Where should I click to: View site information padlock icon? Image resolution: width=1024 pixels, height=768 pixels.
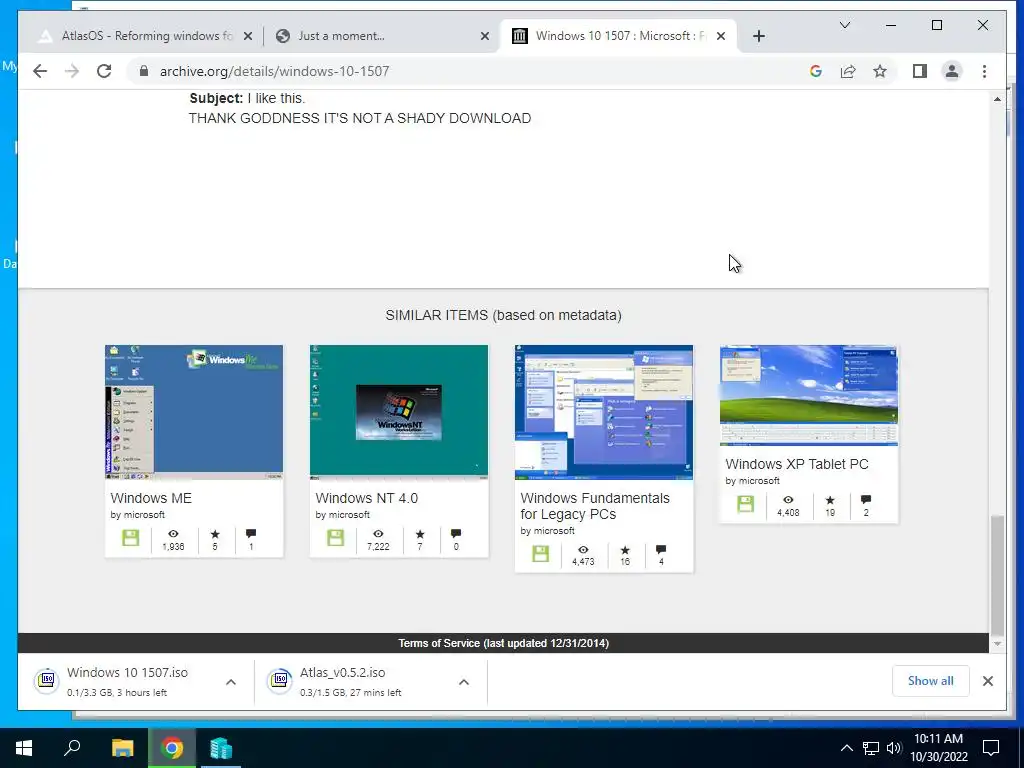pos(144,71)
